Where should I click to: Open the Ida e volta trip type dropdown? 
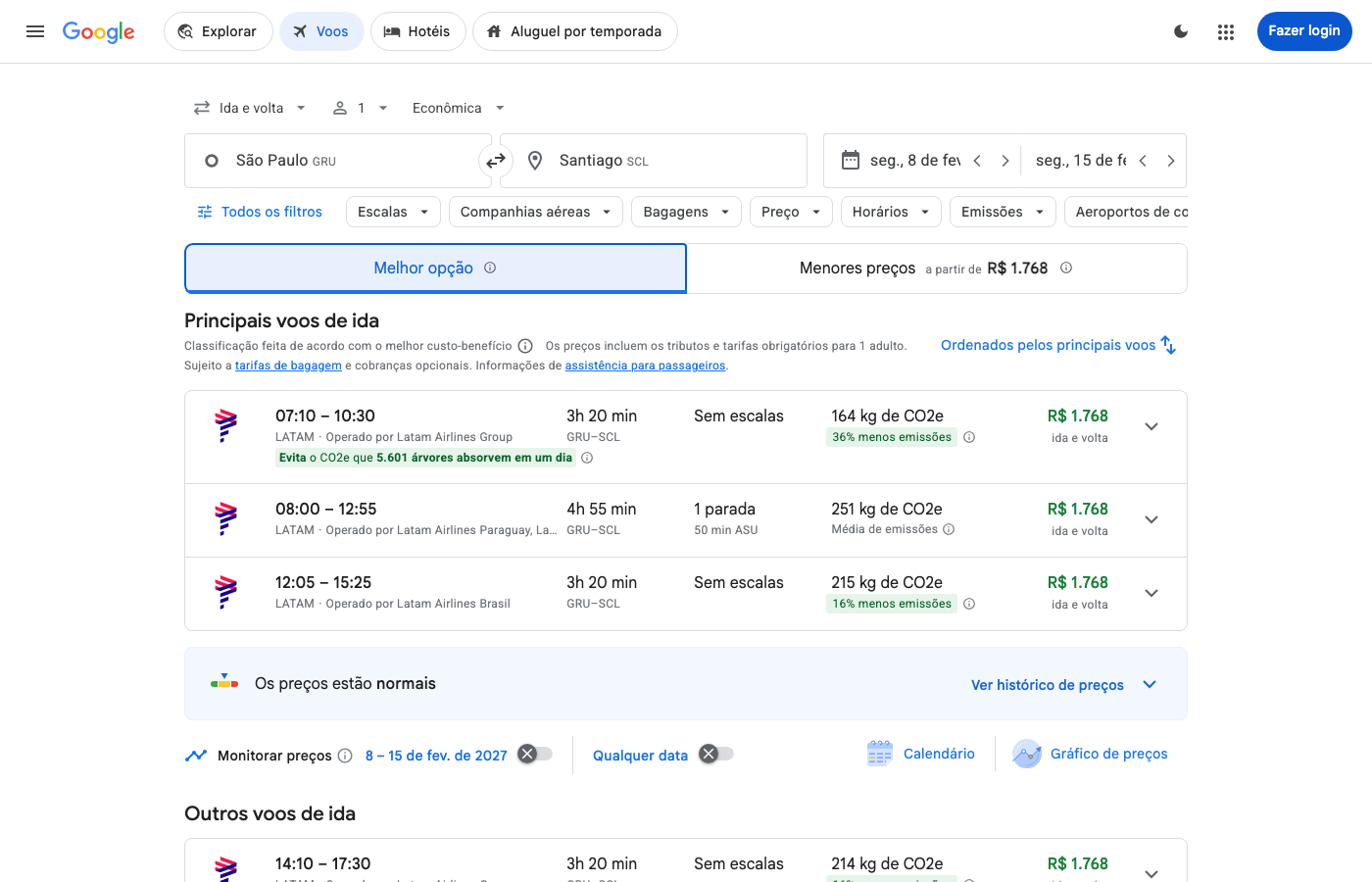(250, 108)
